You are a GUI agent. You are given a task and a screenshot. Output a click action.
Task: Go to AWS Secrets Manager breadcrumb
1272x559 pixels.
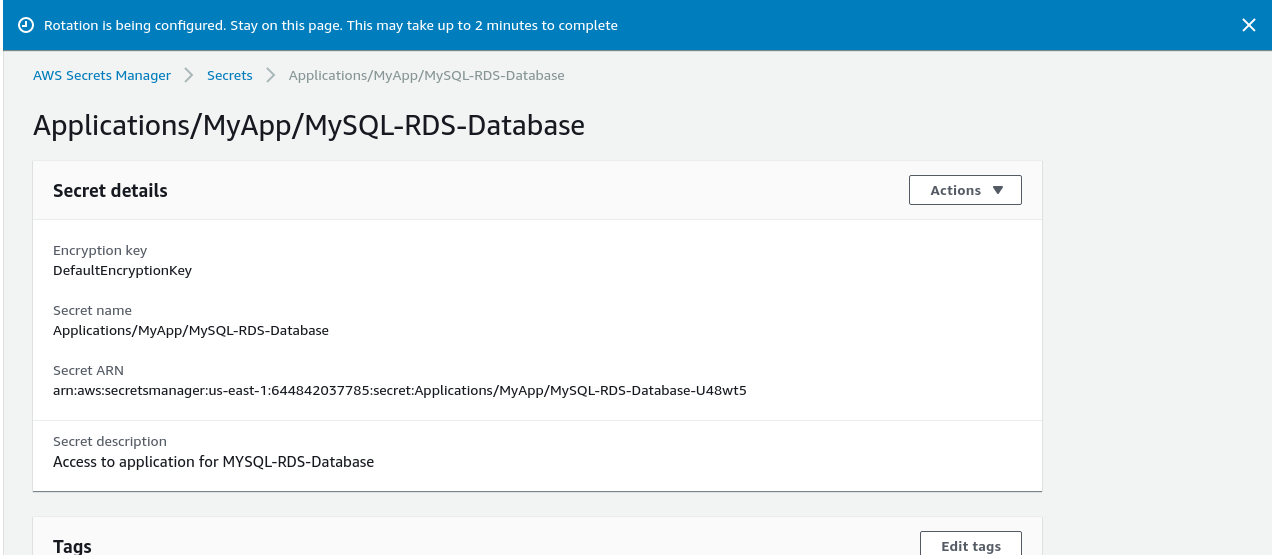coord(102,75)
